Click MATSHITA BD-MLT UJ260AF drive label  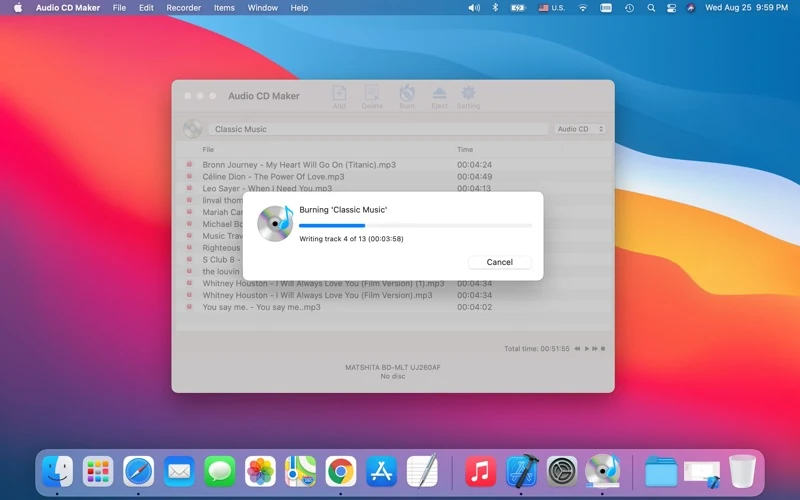tap(393, 367)
